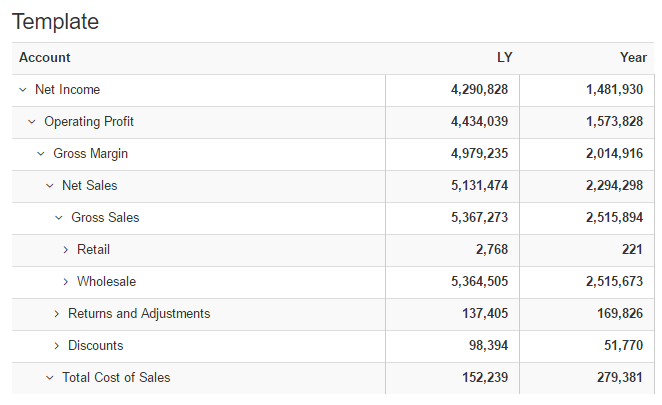This screenshot has width=662, height=405.
Task: Click the Net Income LY value 4,290,828
Action: click(x=479, y=90)
